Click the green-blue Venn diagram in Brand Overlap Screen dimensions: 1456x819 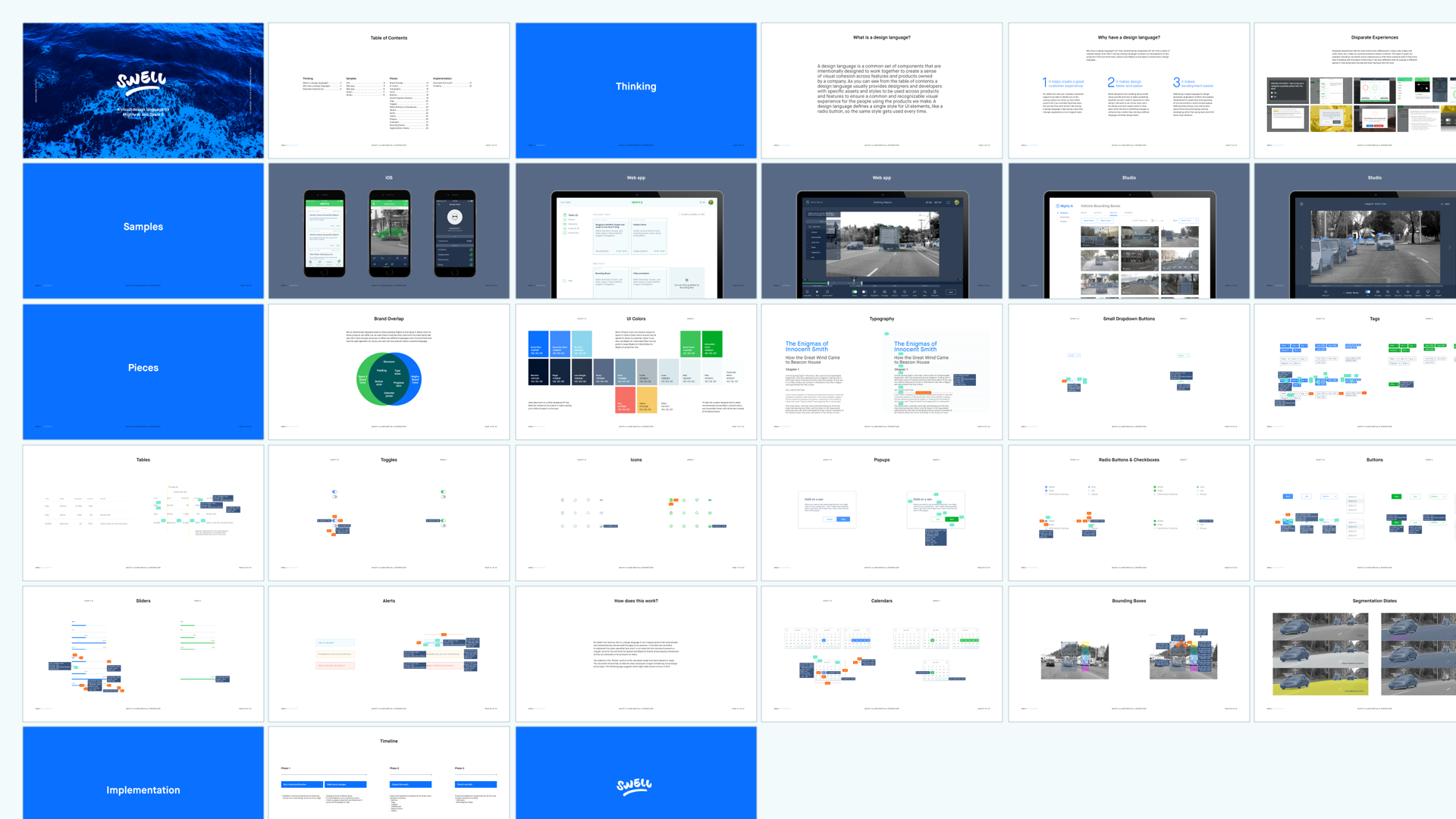(389, 378)
